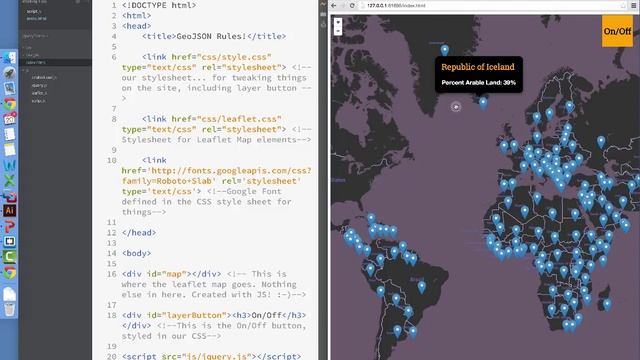This screenshot has width=640, height=360.
Task: Go back in the browser window
Action: [x=334, y=6]
